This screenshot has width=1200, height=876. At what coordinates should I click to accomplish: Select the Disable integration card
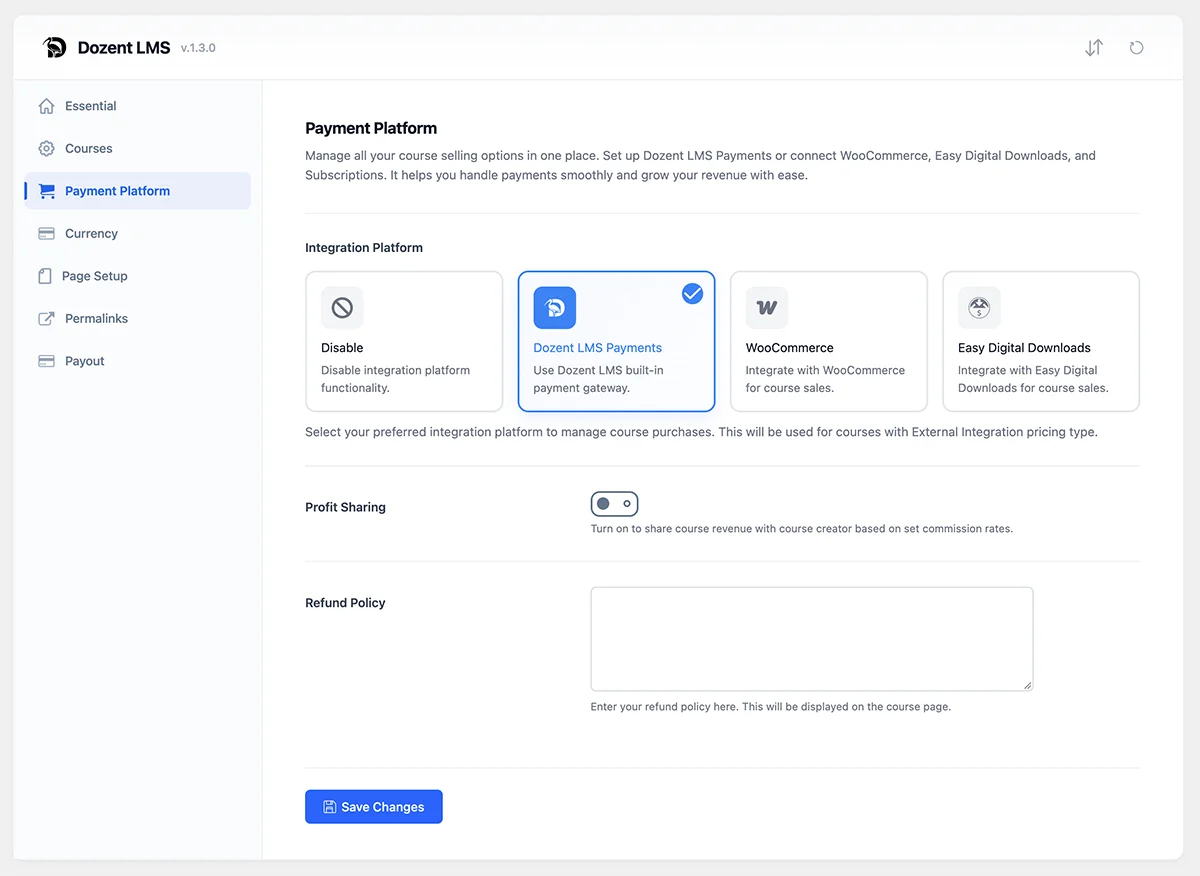coord(404,341)
